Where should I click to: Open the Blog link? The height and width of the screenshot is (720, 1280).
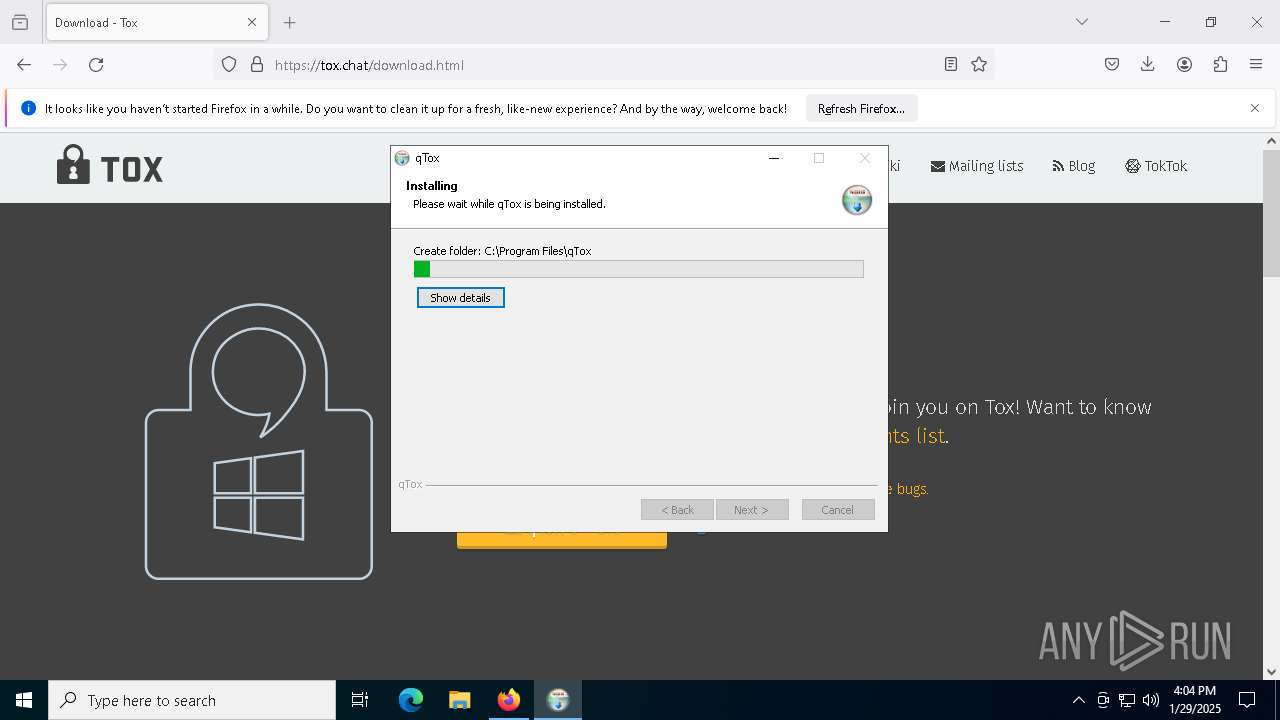pos(1074,166)
